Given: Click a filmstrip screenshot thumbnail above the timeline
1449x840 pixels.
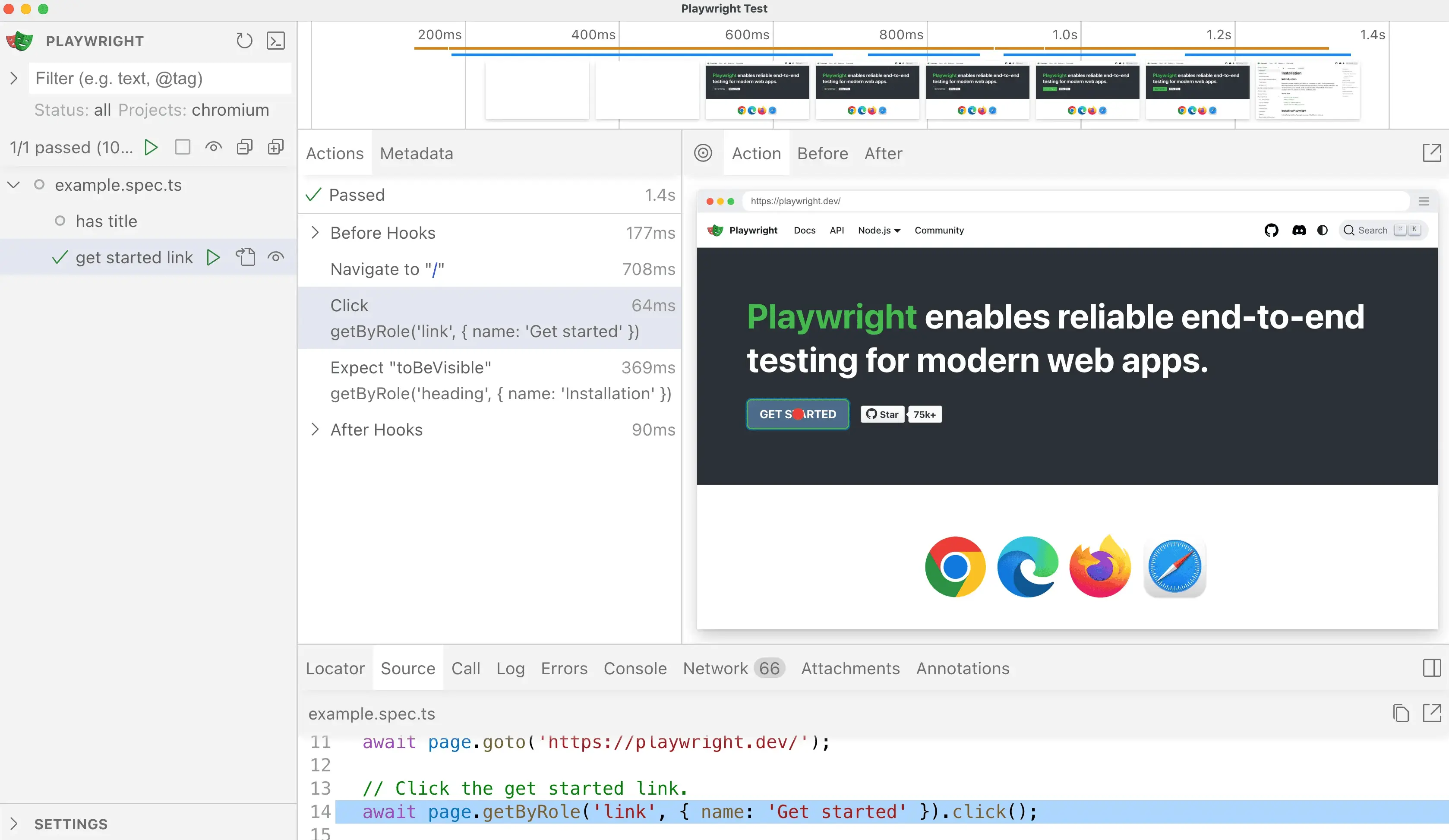Looking at the screenshot, I should coord(757,91).
